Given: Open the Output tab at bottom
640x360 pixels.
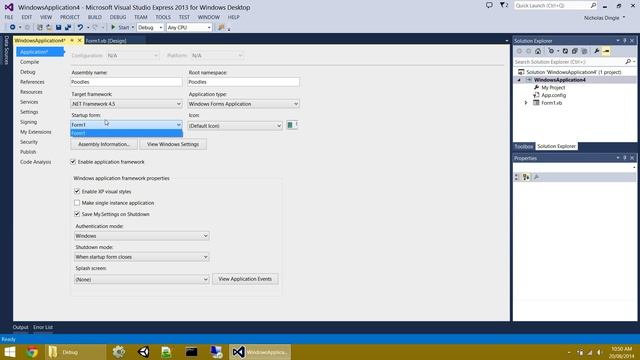Looking at the screenshot, I should pyautogui.click(x=20, y=327).
